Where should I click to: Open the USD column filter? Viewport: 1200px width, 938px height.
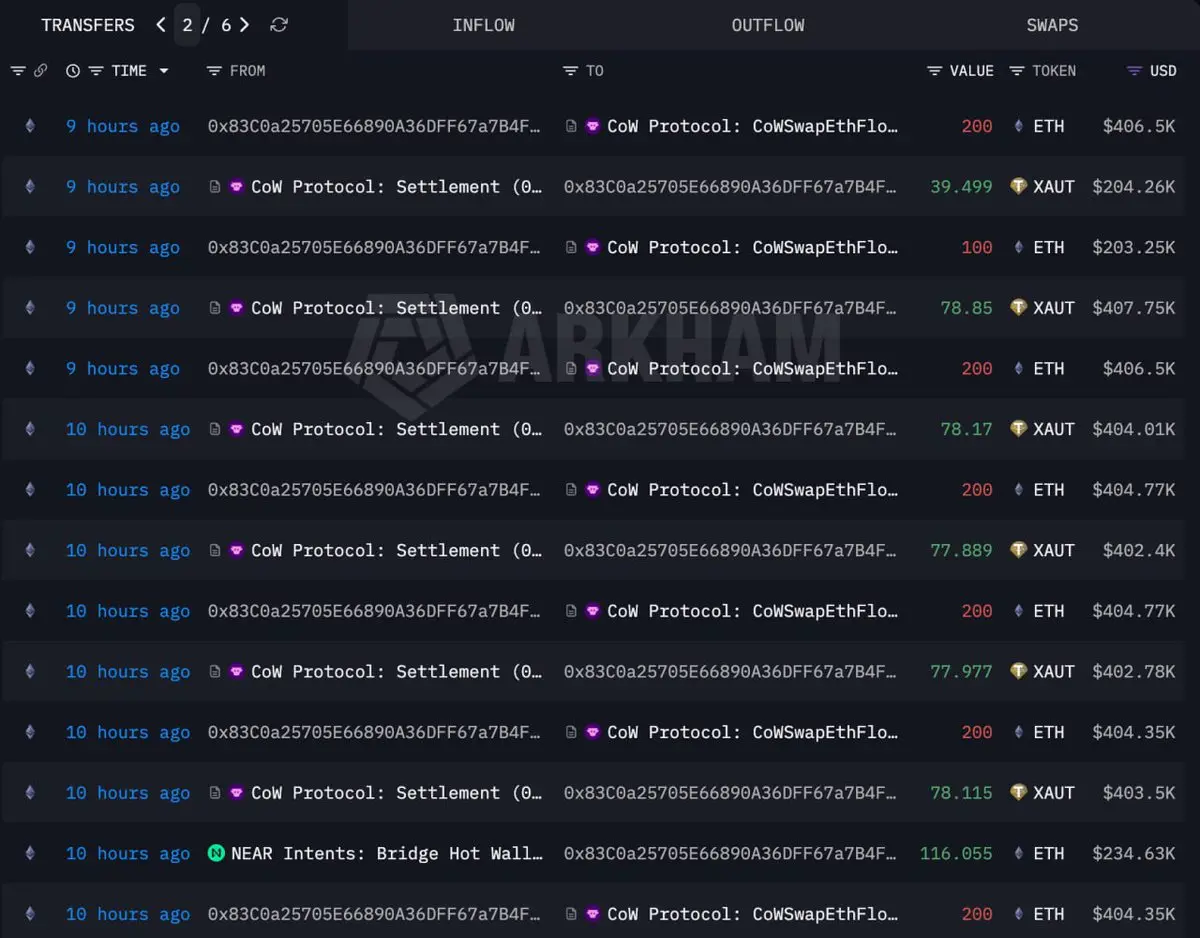pos(1134,71)
